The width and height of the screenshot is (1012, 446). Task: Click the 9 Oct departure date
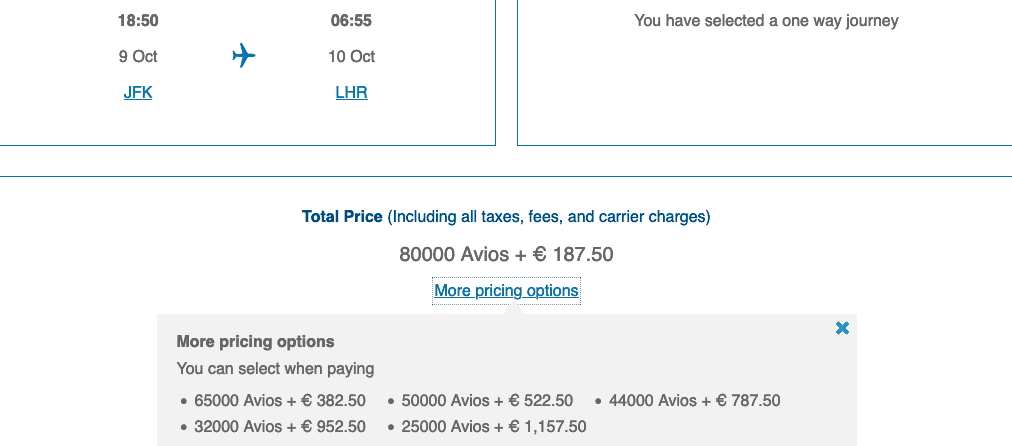point(138,56)
